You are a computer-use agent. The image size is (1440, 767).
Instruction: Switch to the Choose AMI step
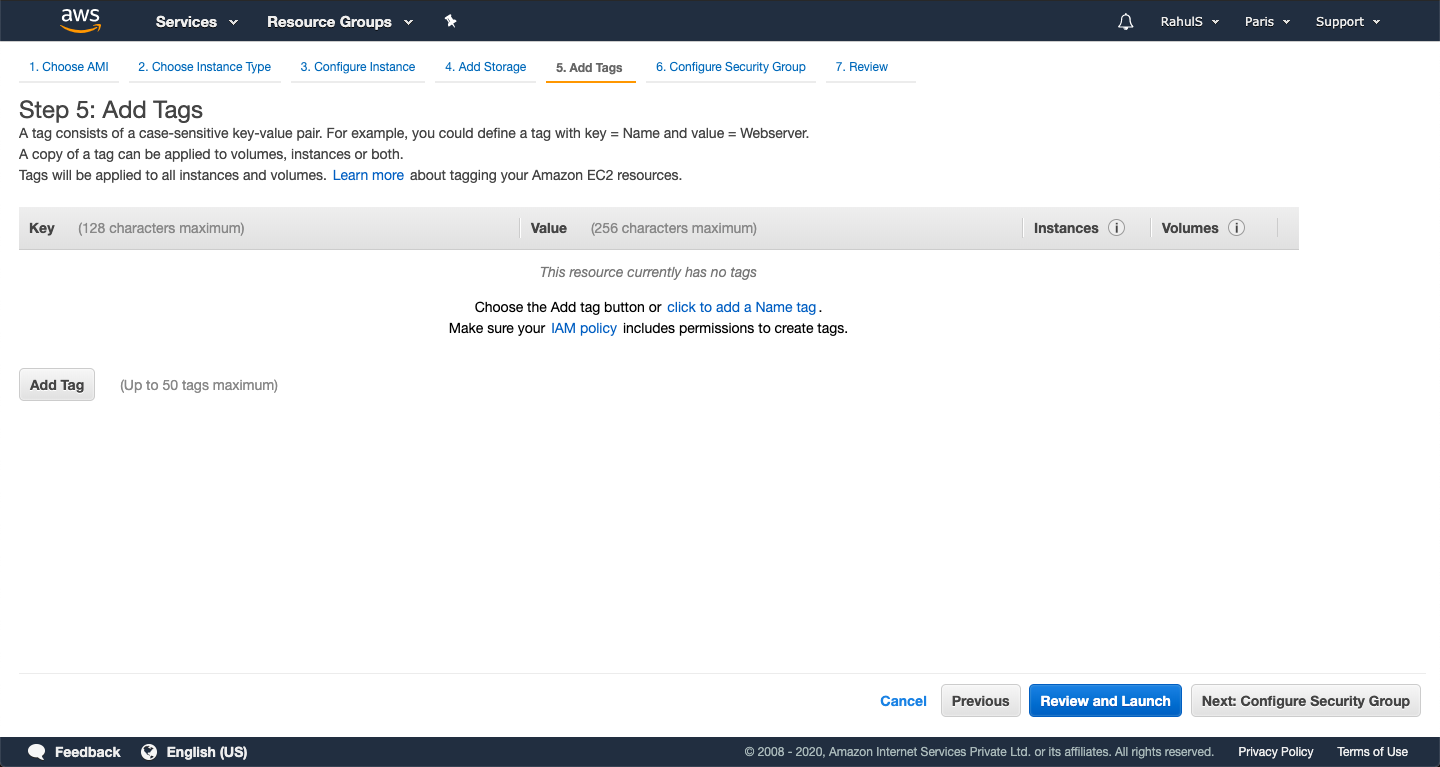point(68,66)
